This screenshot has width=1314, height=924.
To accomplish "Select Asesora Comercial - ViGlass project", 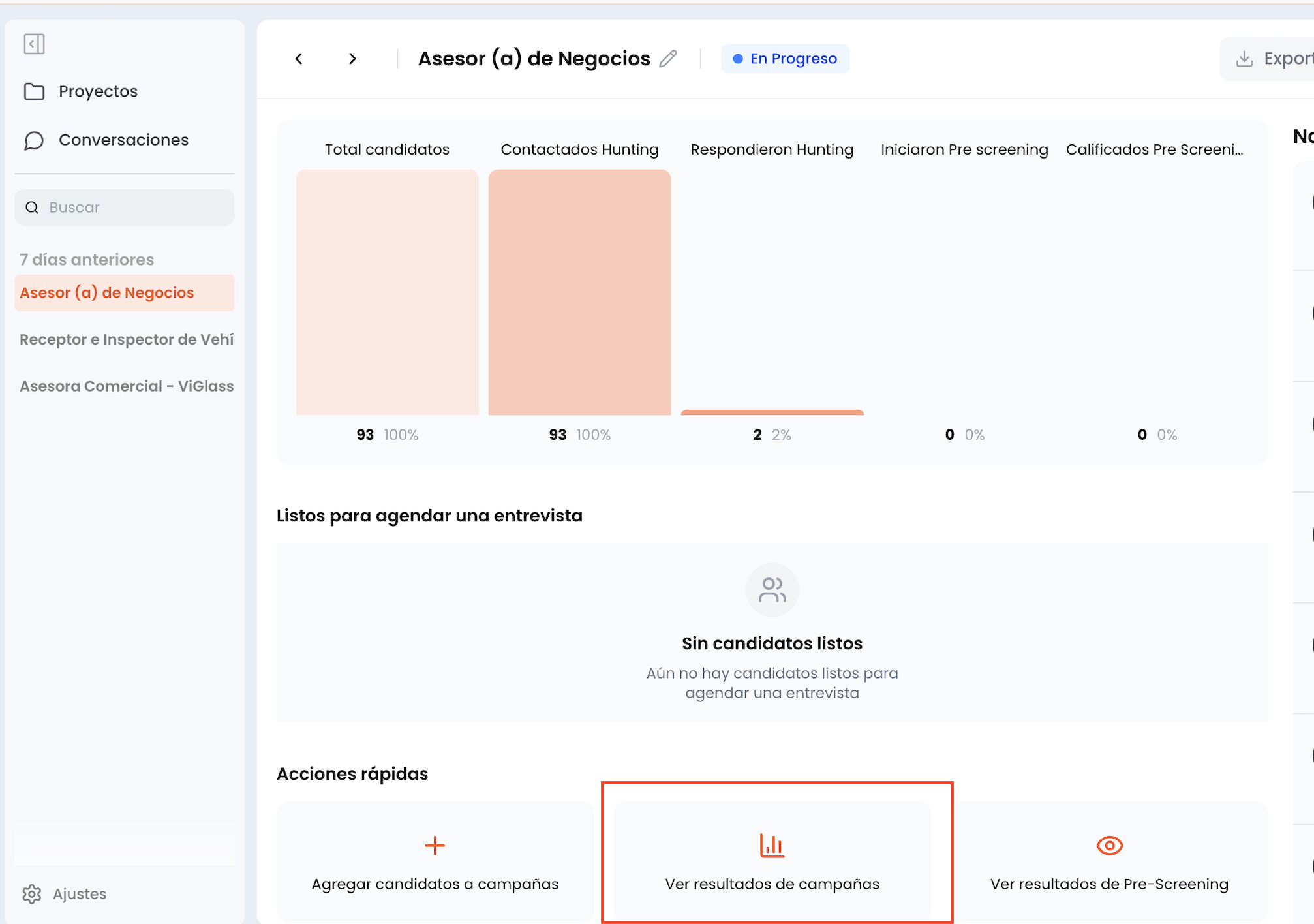I will tap(127, 386).
